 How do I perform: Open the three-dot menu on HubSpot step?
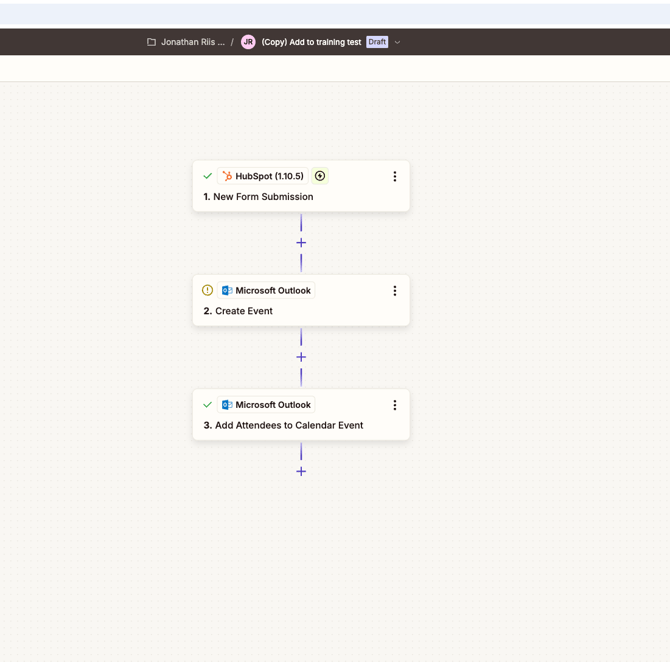(x=395, y=176)
